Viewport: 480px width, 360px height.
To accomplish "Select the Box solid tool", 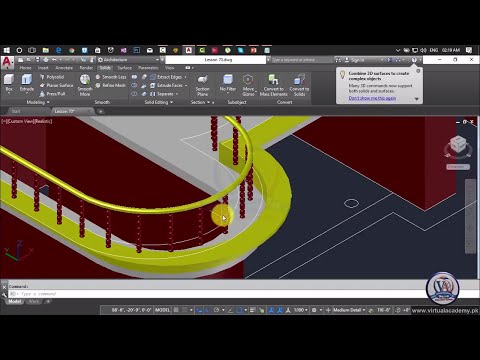I will pos(9,83).
